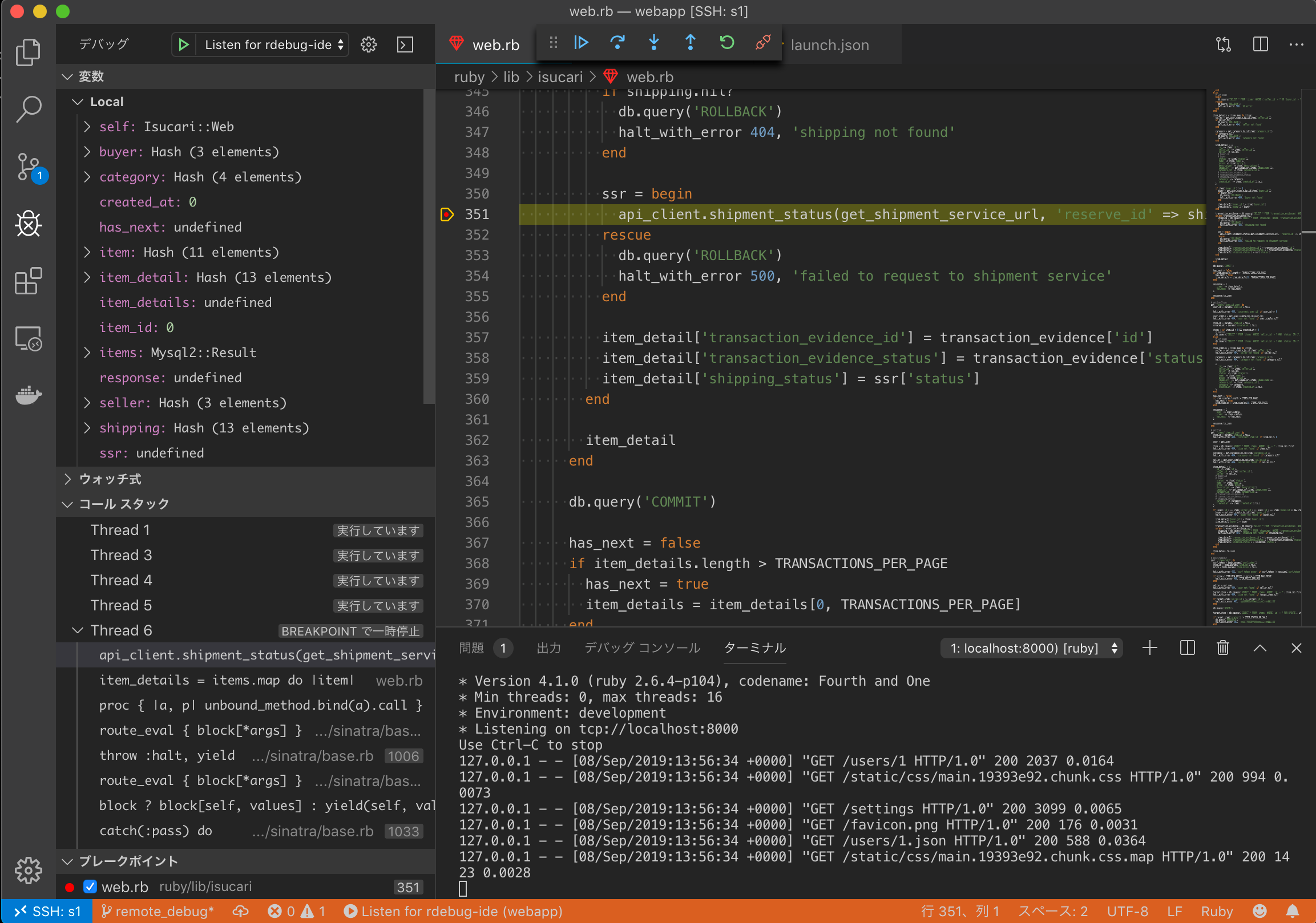The width and height of the screenshot is (1316, 923).
Task: Open editor More Actions ellipsis
Action: coord(1296,44)
